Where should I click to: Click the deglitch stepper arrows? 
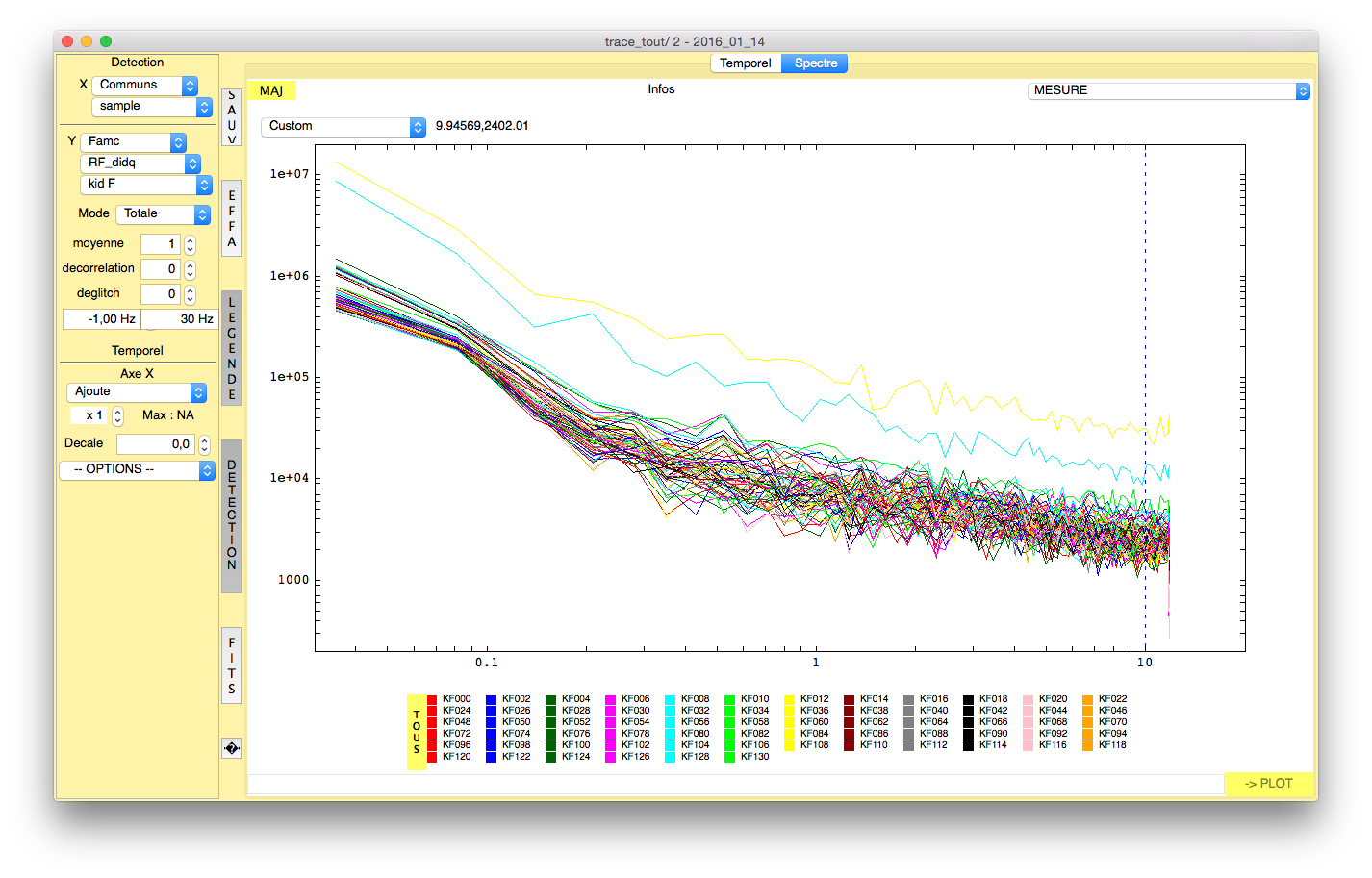click(190, 294)
